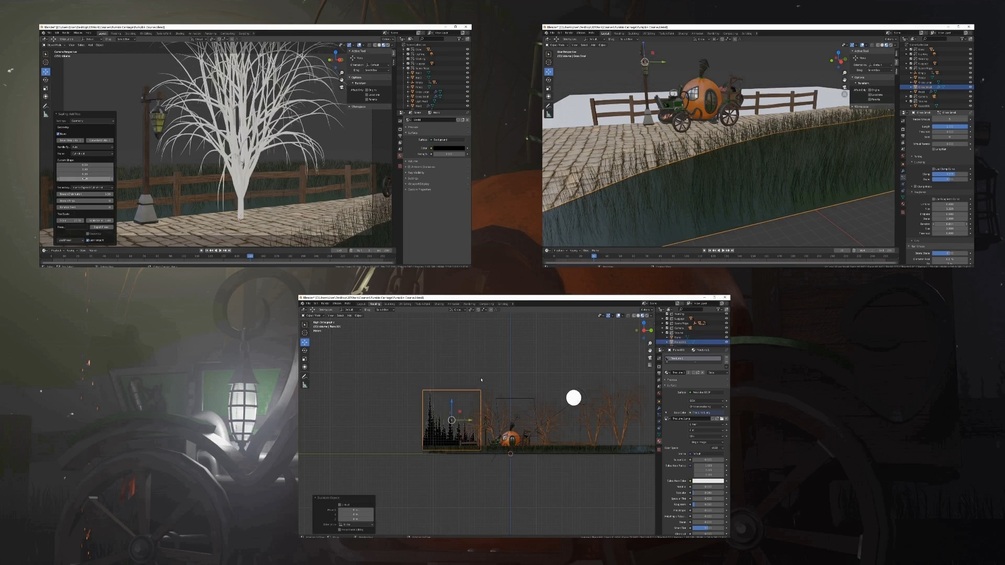
Task: Switch to Layout workspace tab in top-left window
Action: pyautogui.click(x=103, y=33)
